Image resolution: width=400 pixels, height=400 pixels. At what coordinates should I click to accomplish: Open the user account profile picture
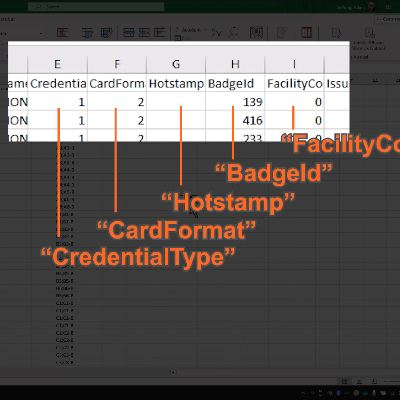(x=371, y=7)
